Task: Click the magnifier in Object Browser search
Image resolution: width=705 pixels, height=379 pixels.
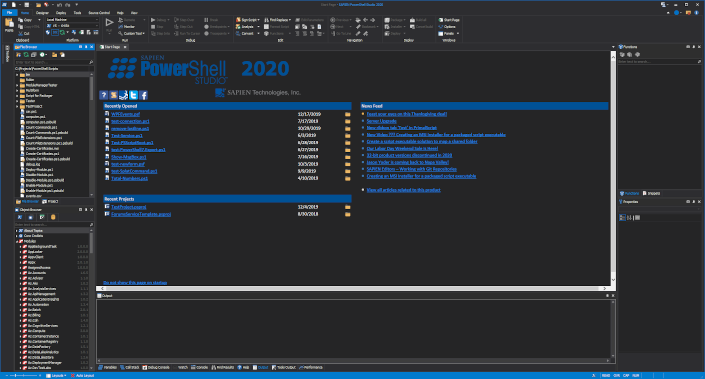Action: 91,224
